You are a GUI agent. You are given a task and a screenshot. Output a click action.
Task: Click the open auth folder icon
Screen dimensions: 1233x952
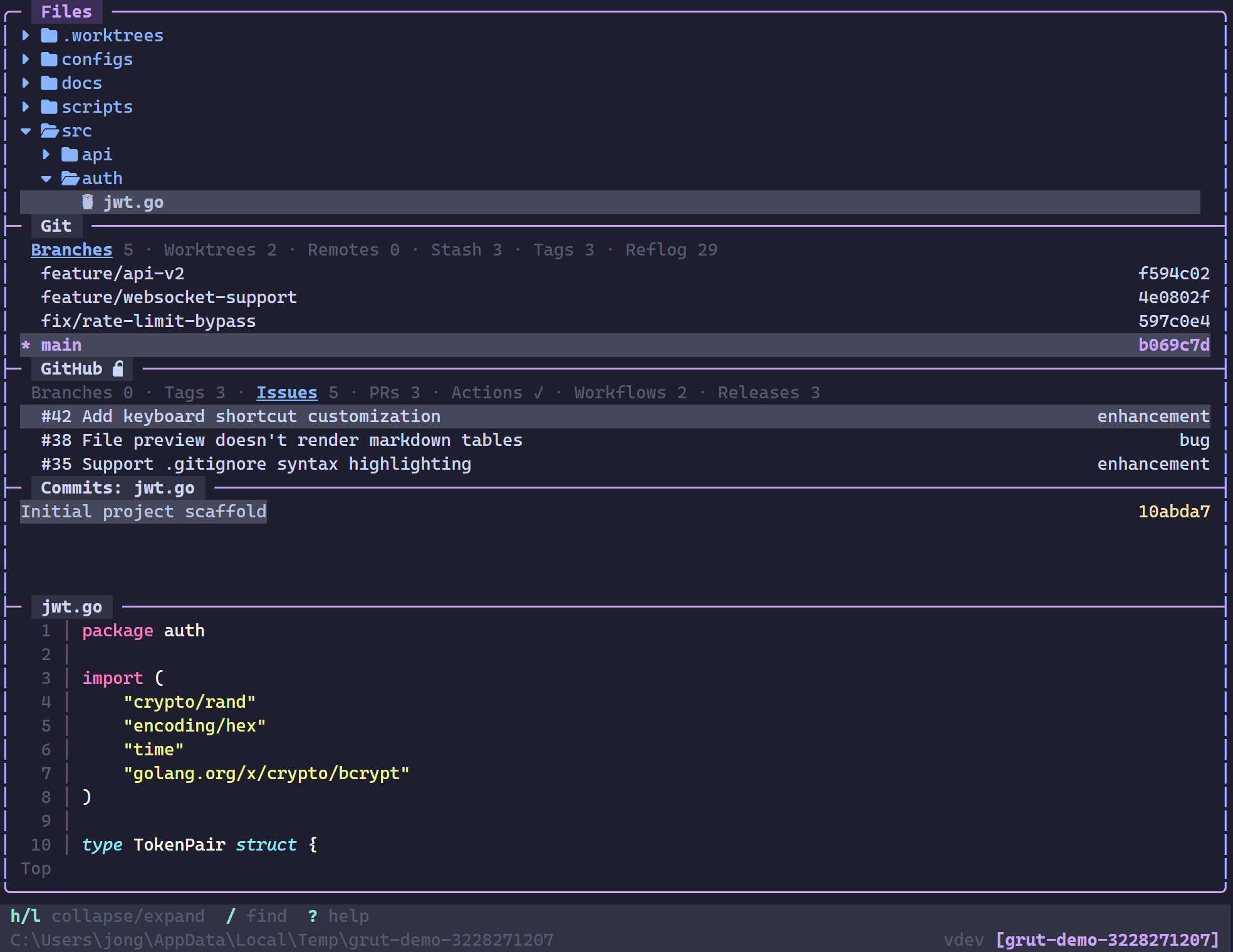70,178
